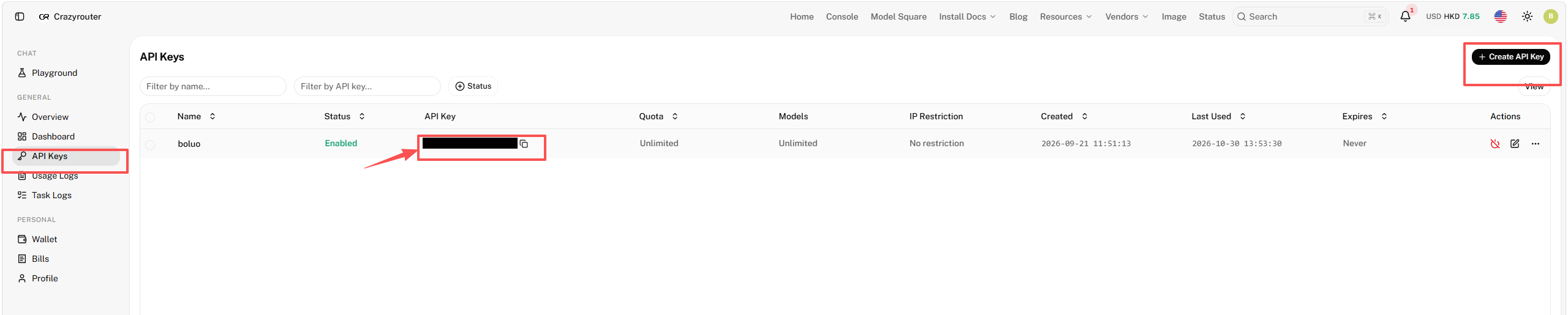Change language via flag icon
This screenshot has width=1568, height=315.
(1501, 17)
